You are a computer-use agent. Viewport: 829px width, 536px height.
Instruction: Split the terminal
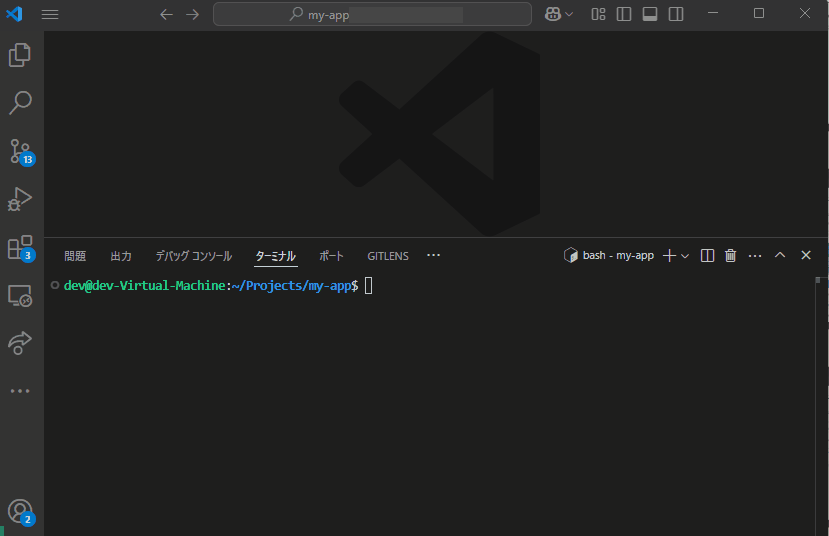[x=707, y=256]
